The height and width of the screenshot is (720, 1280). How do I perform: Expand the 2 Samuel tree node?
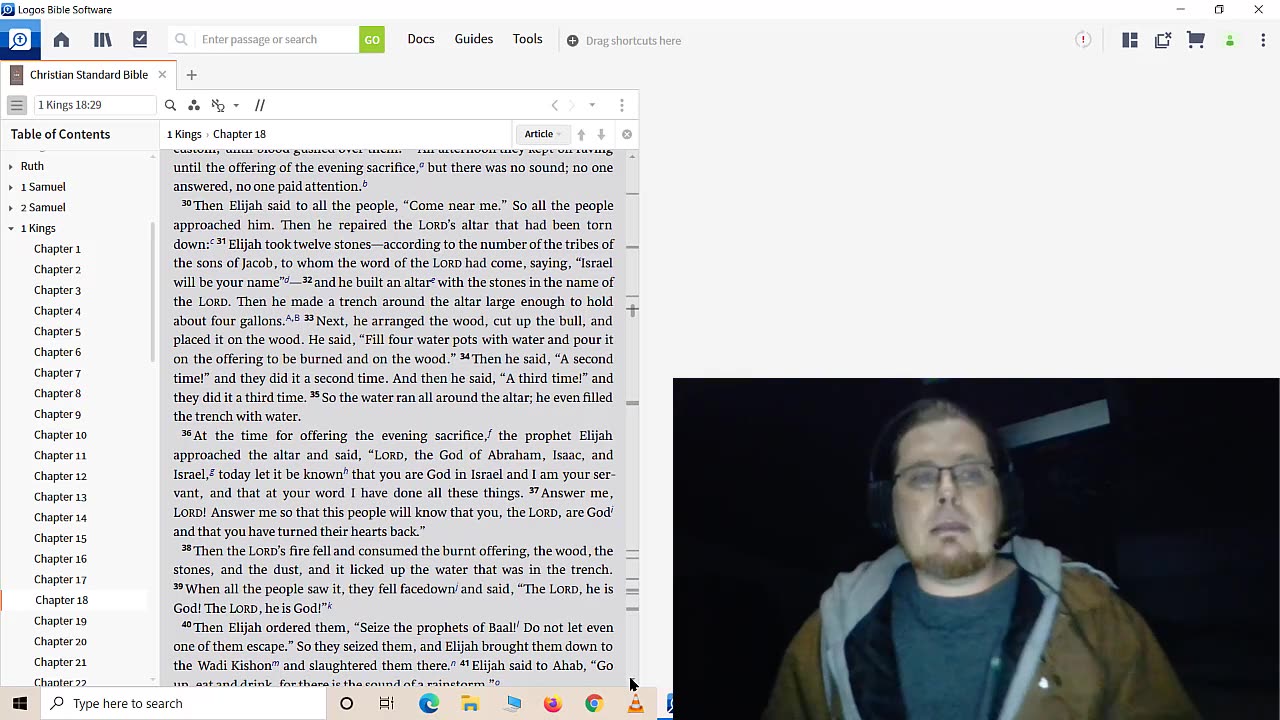[11, 208]
